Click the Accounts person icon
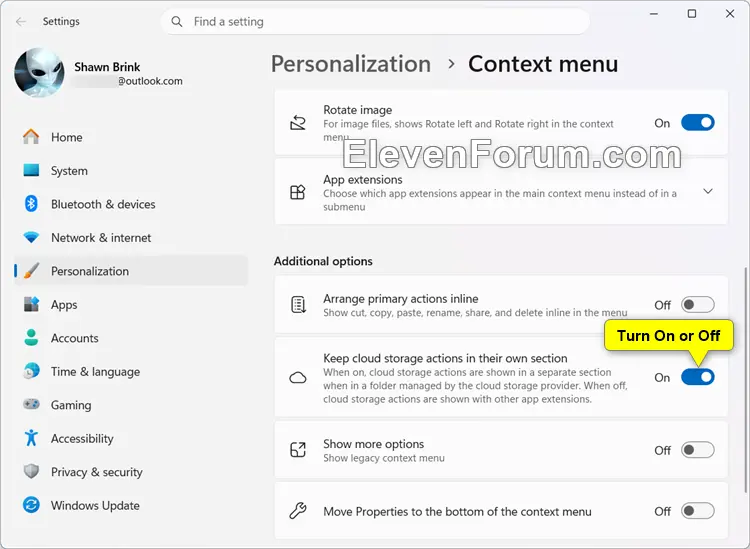Screen dimensions: 750x549 pyautogui.click(x=31, y=338)
